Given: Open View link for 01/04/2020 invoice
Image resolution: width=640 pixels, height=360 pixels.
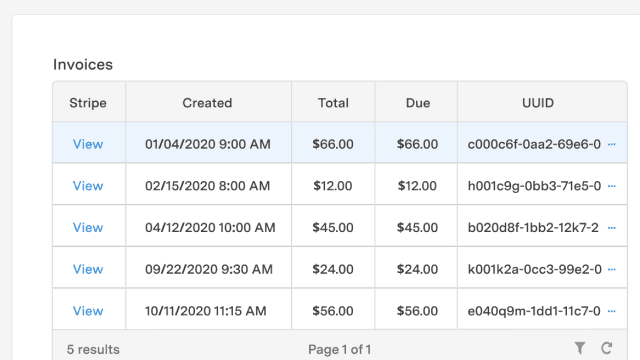Looking at the screenshot, I should [x=88, y=144].
